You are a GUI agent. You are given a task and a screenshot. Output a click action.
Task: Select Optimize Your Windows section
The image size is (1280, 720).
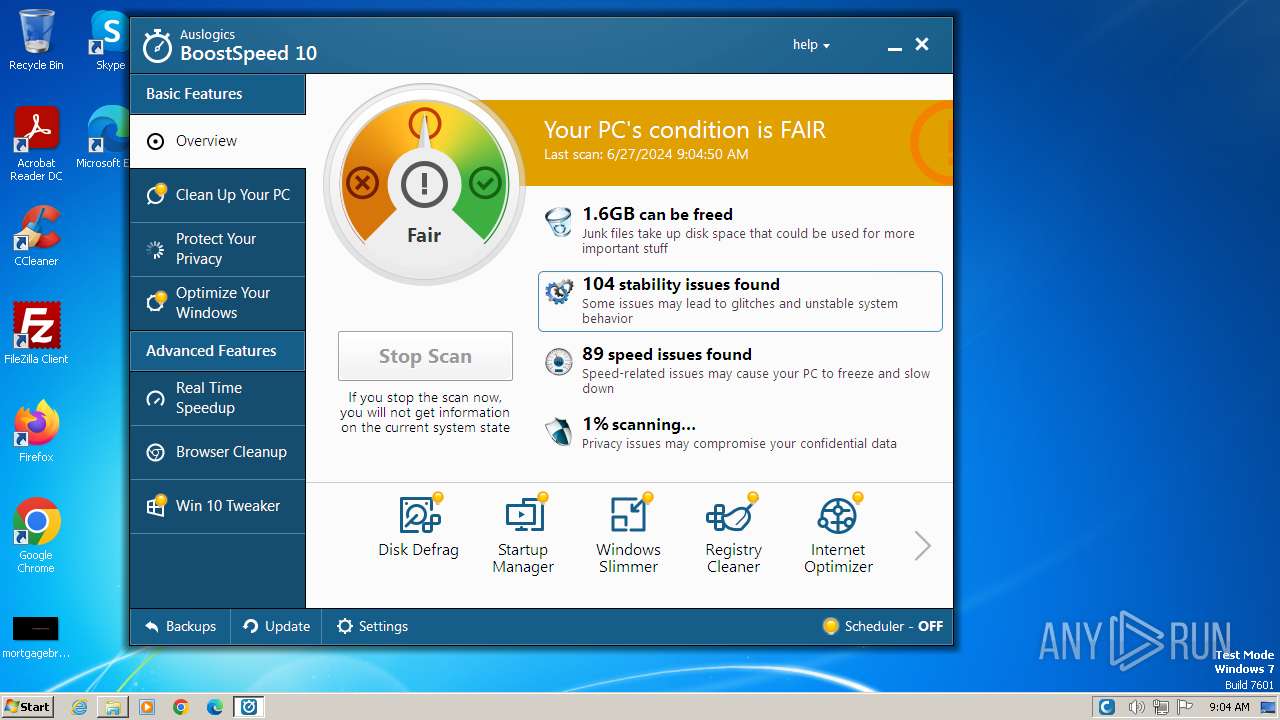click(x=218, y=303)
